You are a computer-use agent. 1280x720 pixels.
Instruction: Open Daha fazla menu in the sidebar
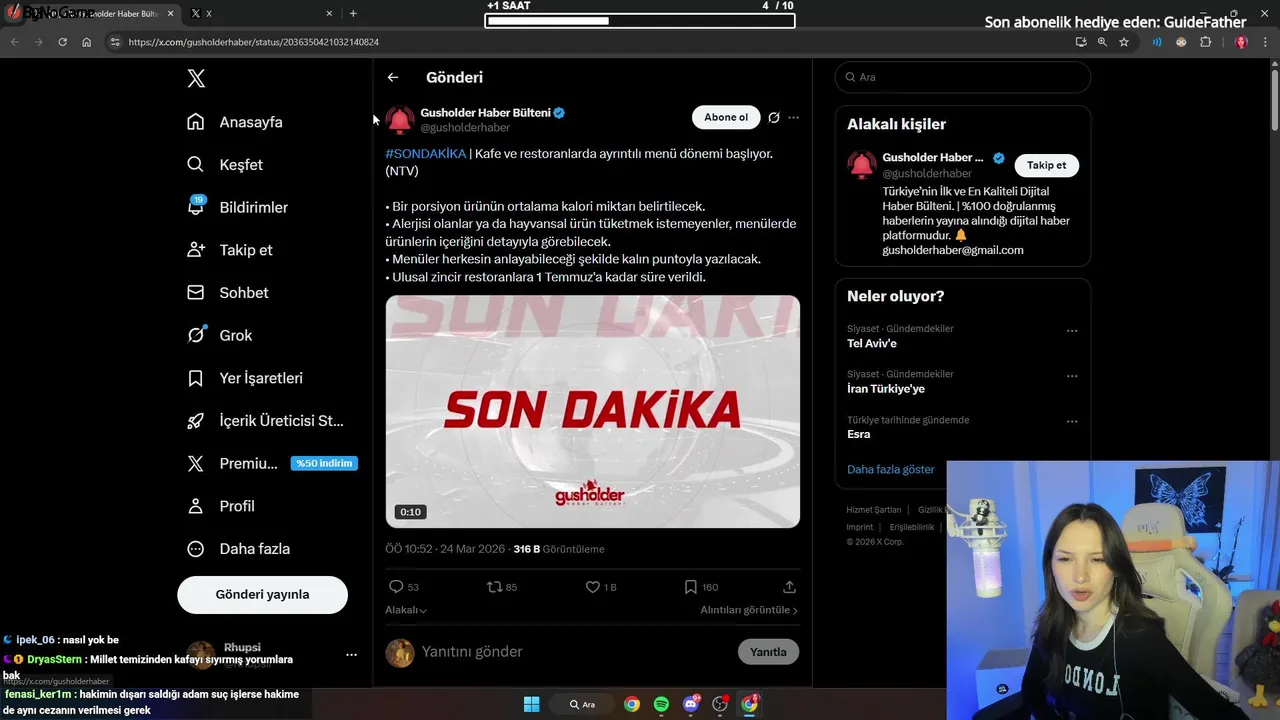tap(239, 549)
